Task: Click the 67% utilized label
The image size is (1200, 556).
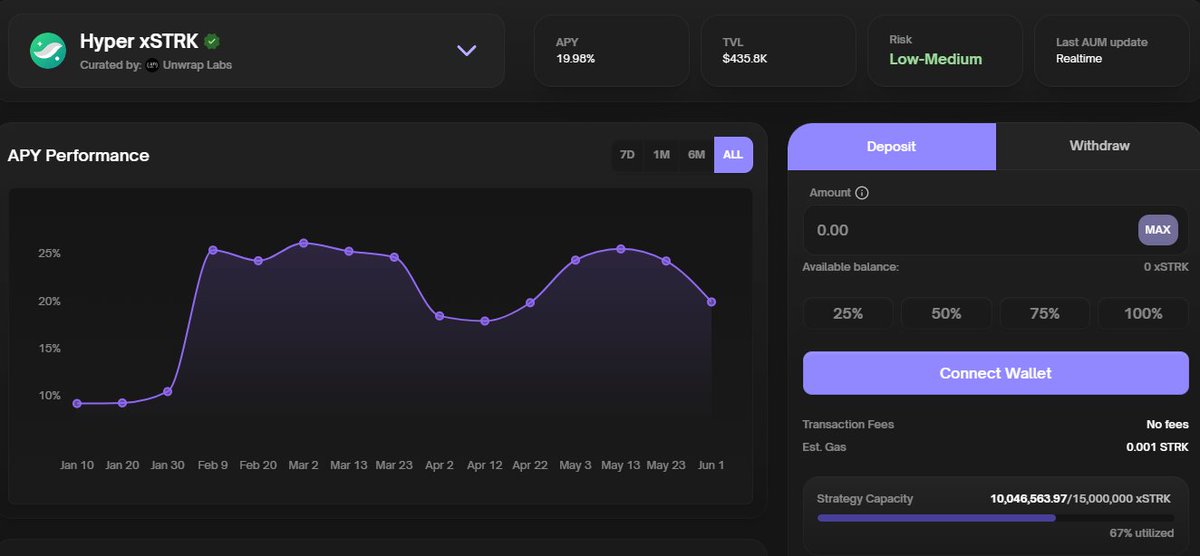Action: click(x=1142, y=533)
